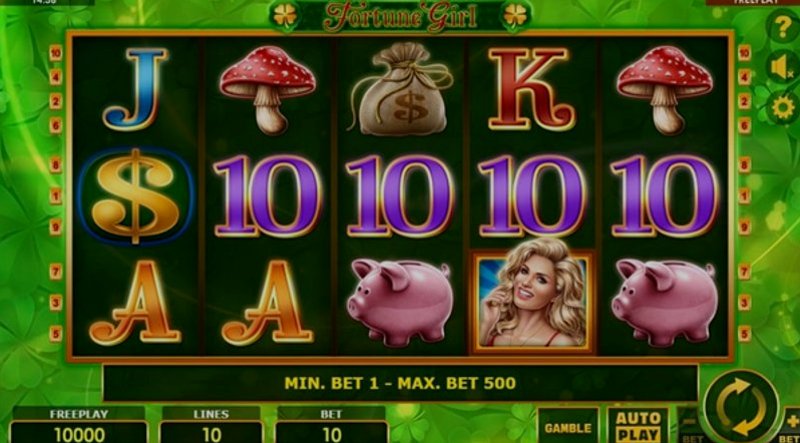Start AUTO PLAY mode
Image resolution: width=800 pixels, height=443 pixels.
pos(637,425)
